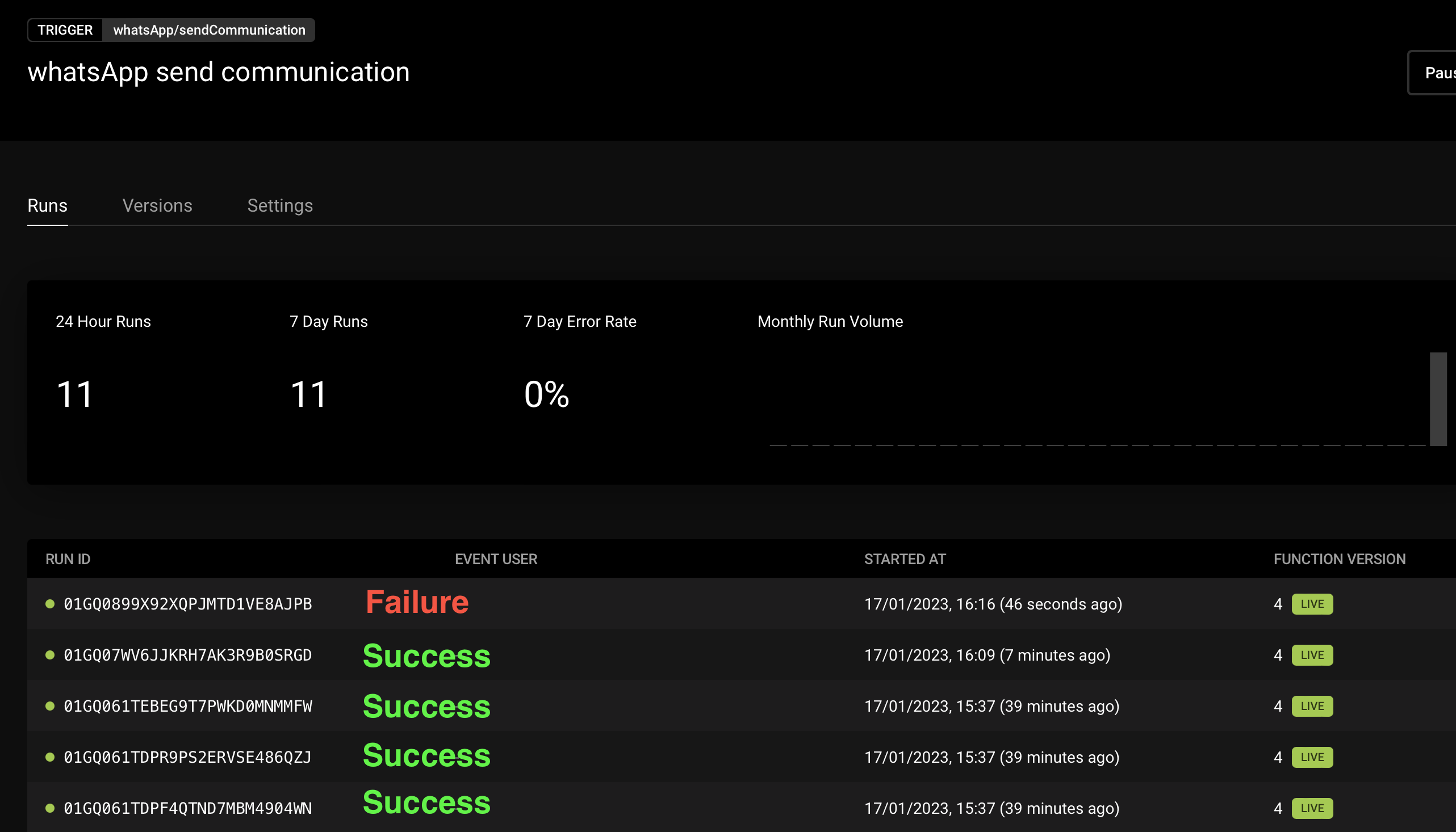This screenshot has width=1456, height=832.
Task: Click the LIVE badge on the Failure run row
Action: click(1312, 603)
